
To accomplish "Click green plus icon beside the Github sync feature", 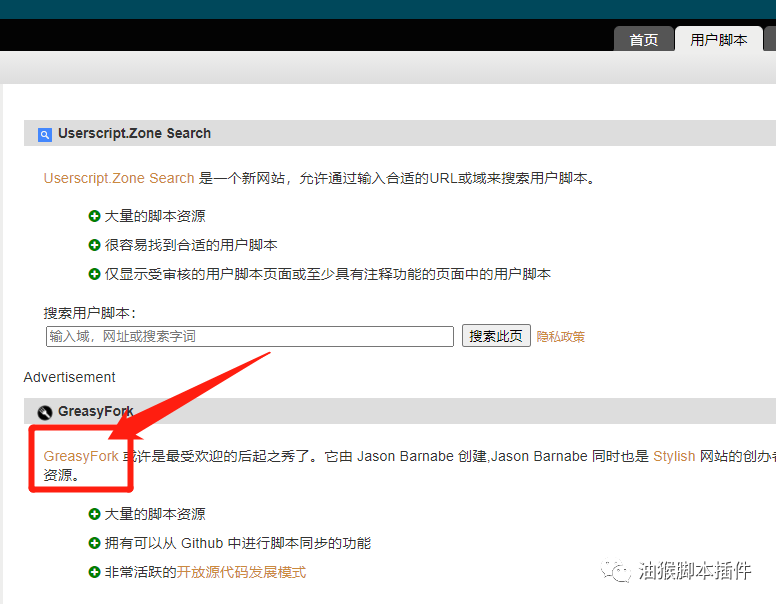I will tap(94, 543).
